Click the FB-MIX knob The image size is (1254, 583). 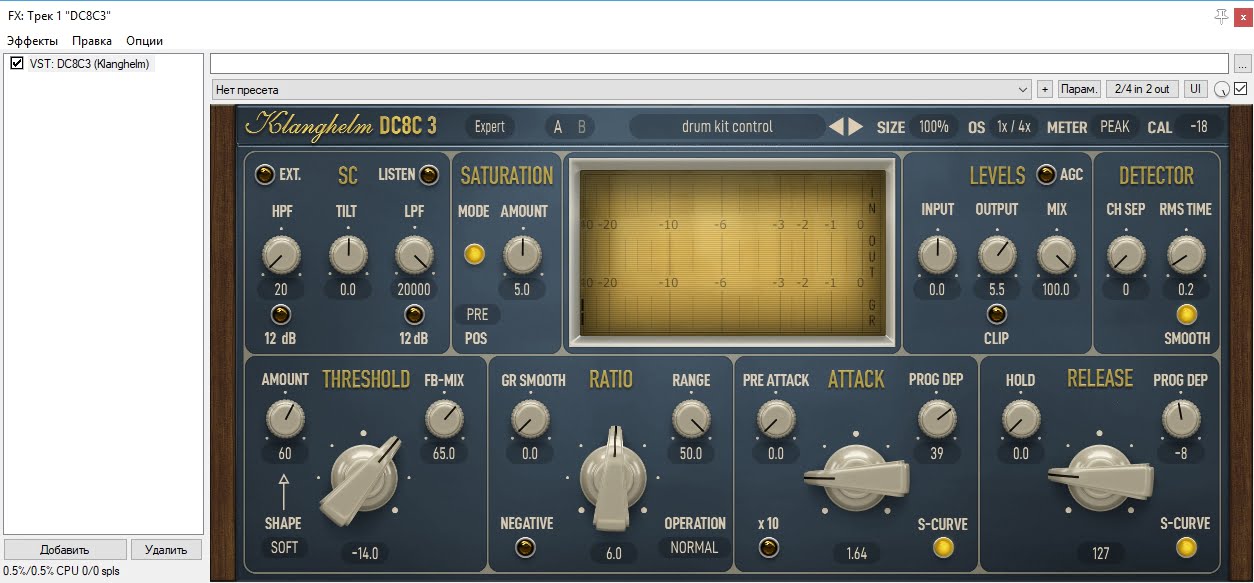444,419
